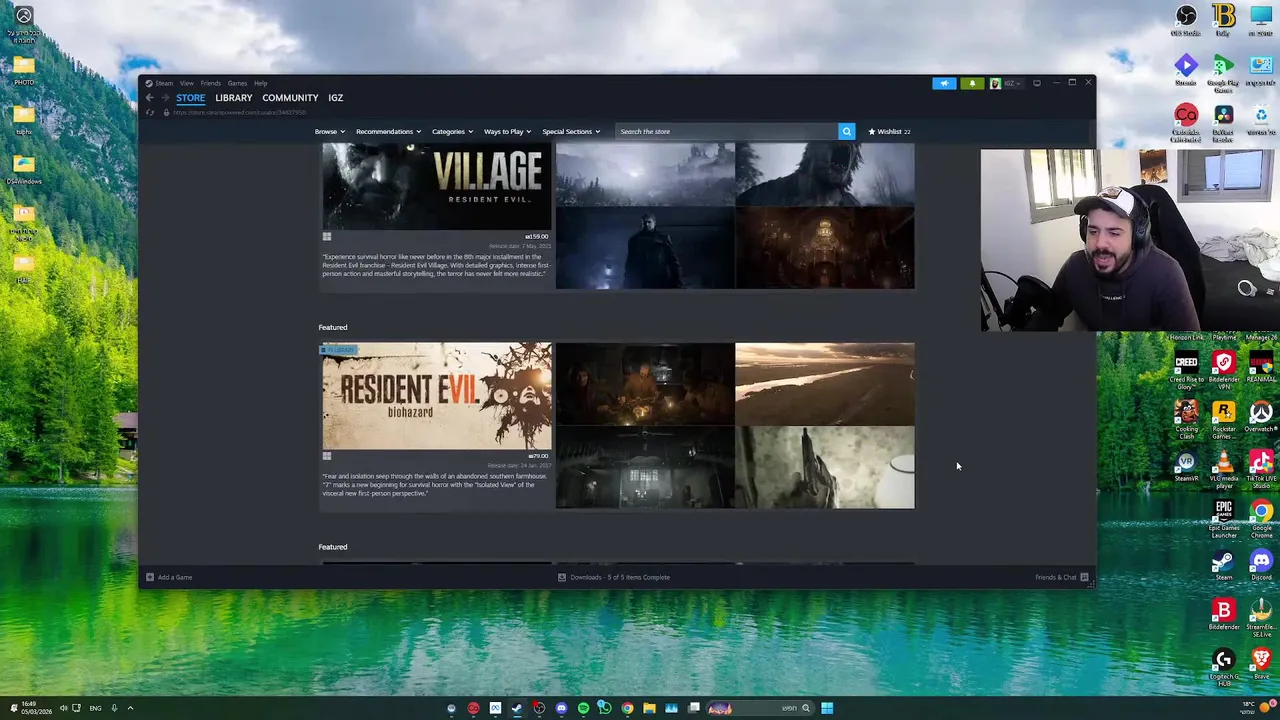Open the View menu in Steam menu bar
The width and height of the screenshot is (1280, 720).
pos(187,83)
